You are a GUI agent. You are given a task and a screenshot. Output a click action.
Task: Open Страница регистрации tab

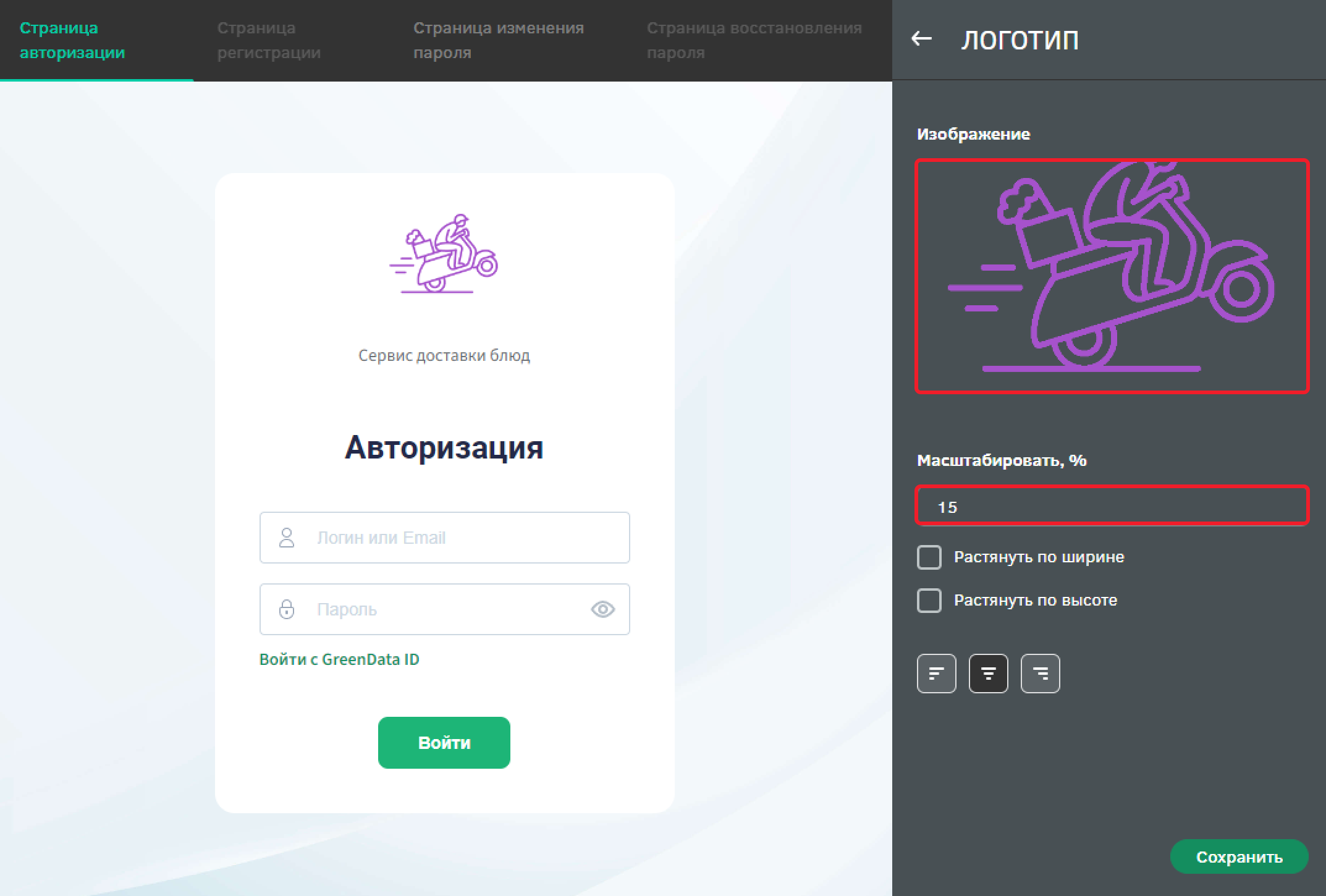(x=269, y=40)
